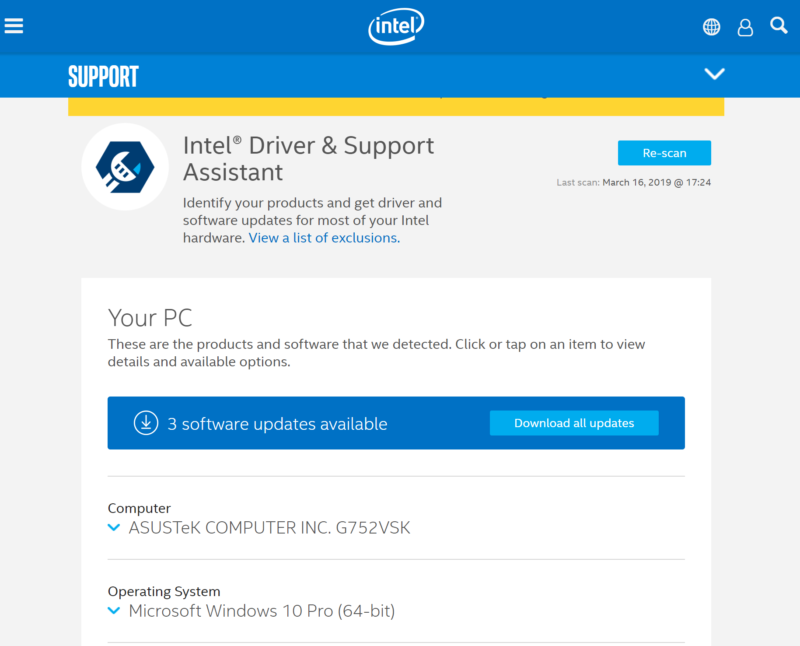The image size is (800, 646).
Task: Click the magnifying glass search icon
Action: 779,26
